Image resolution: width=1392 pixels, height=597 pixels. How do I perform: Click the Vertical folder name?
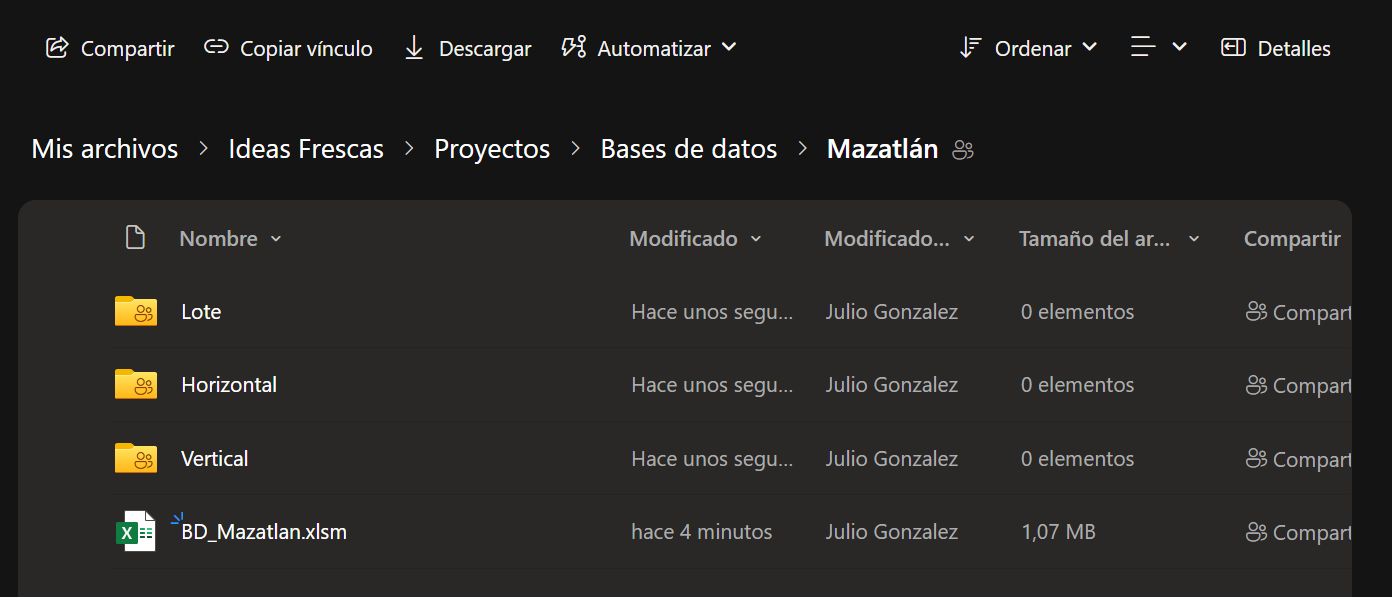pyautogui.click(x=214, y=459)
